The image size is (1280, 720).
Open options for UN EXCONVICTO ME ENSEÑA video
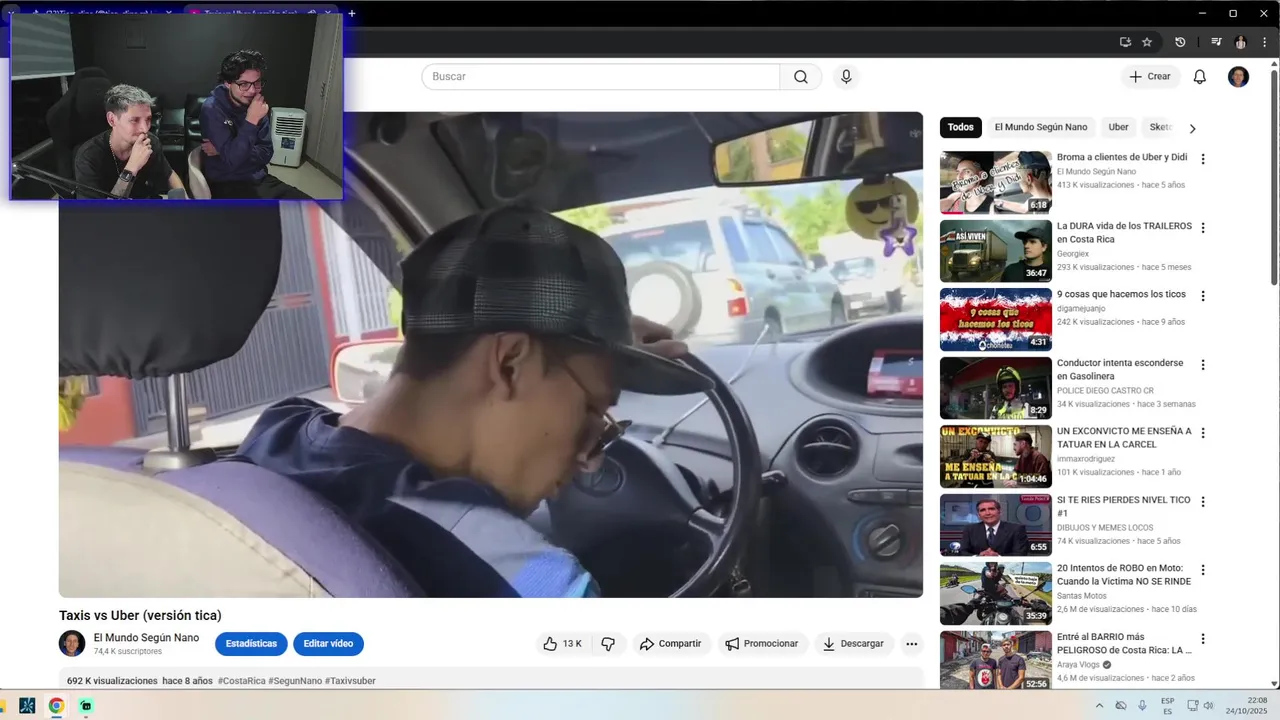click(1203, 433)
